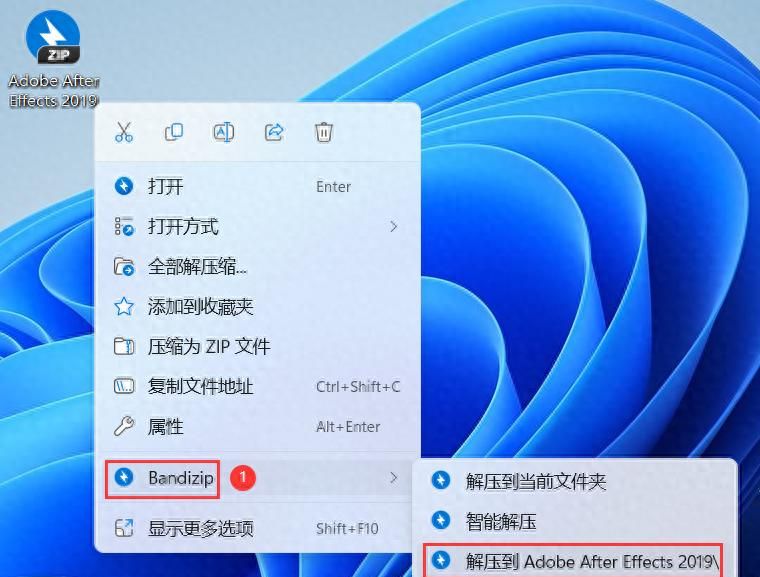Click the Delete trash can icon
The height and width of the screenshot is (577, 760).
[x=324, y=132]
